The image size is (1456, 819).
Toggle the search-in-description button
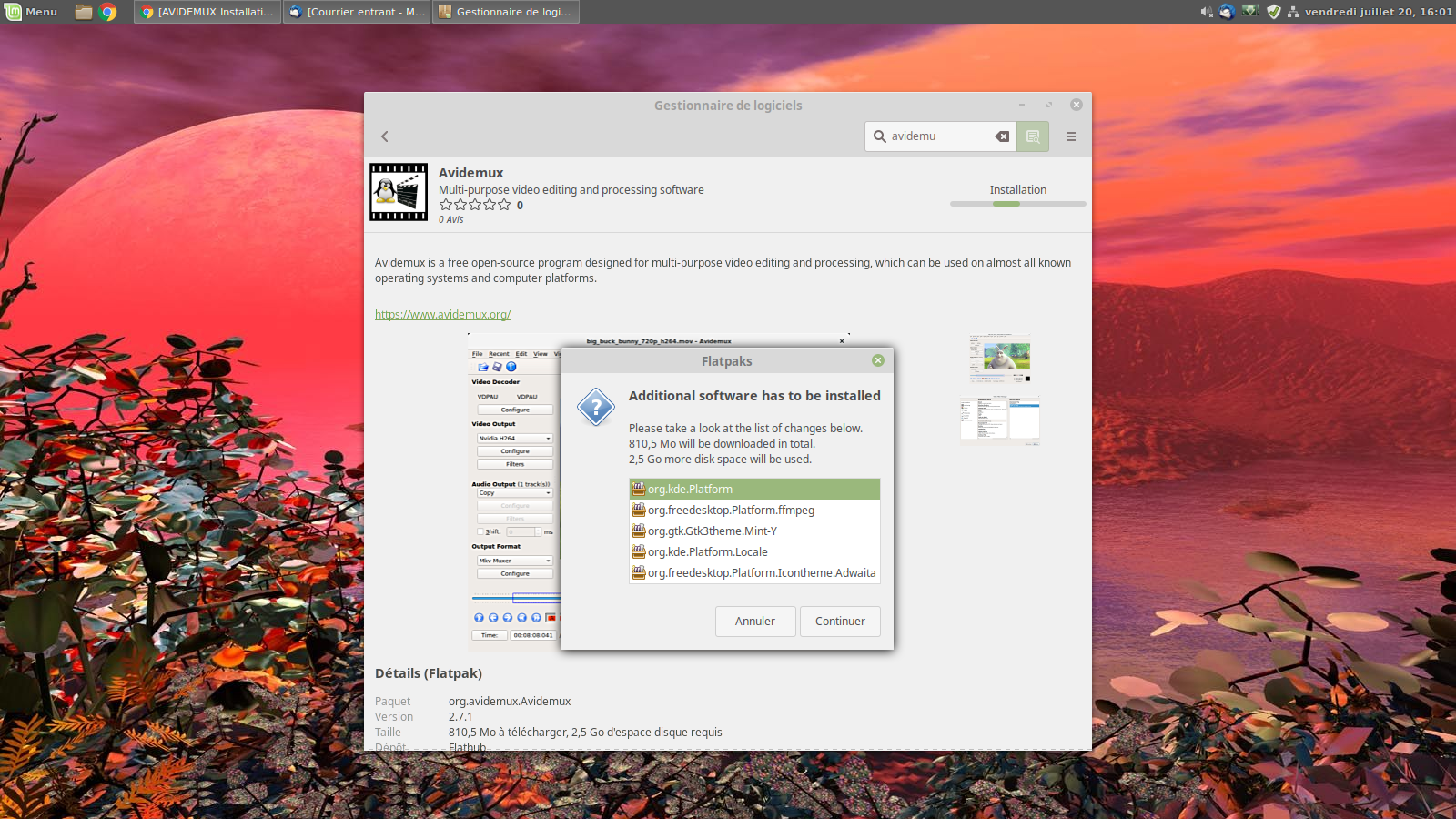(x=1033, y=136)
